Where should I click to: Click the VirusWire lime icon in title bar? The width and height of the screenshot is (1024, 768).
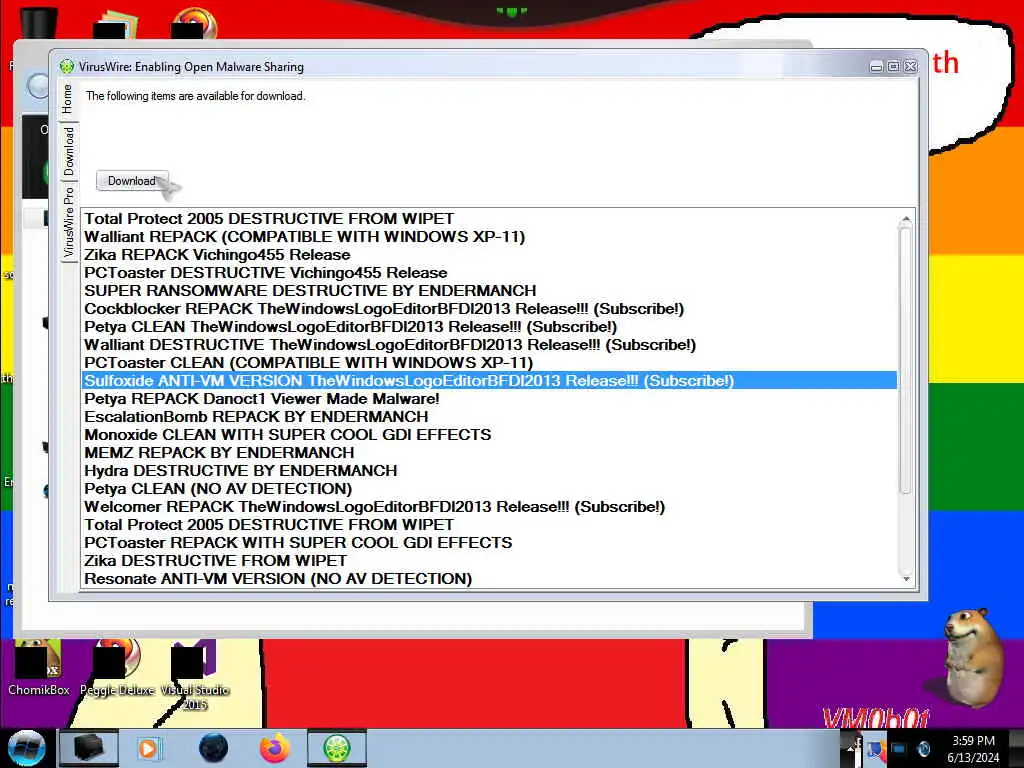(x=67, y=67)
